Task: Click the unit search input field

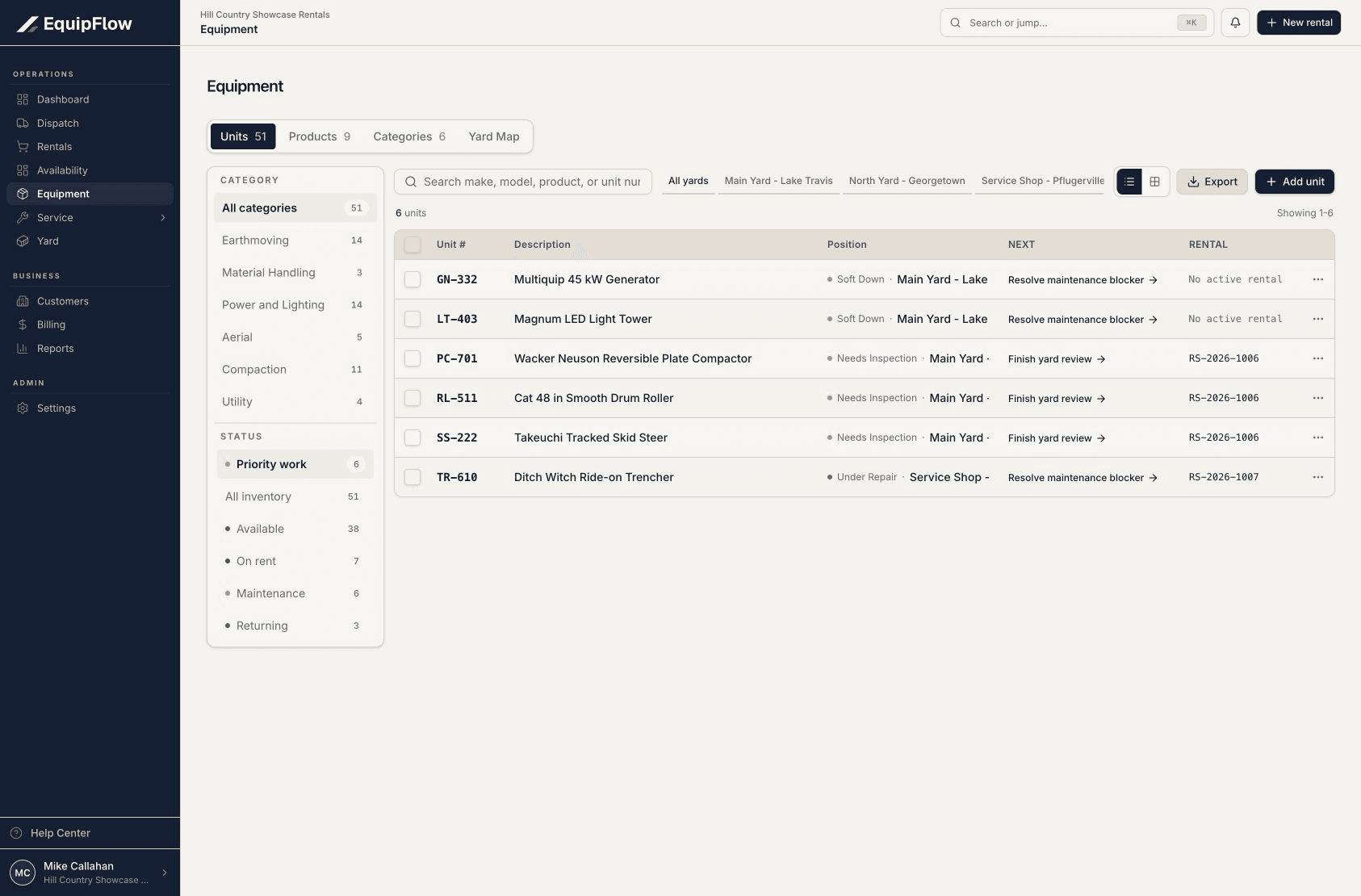Action: point(523,182)
